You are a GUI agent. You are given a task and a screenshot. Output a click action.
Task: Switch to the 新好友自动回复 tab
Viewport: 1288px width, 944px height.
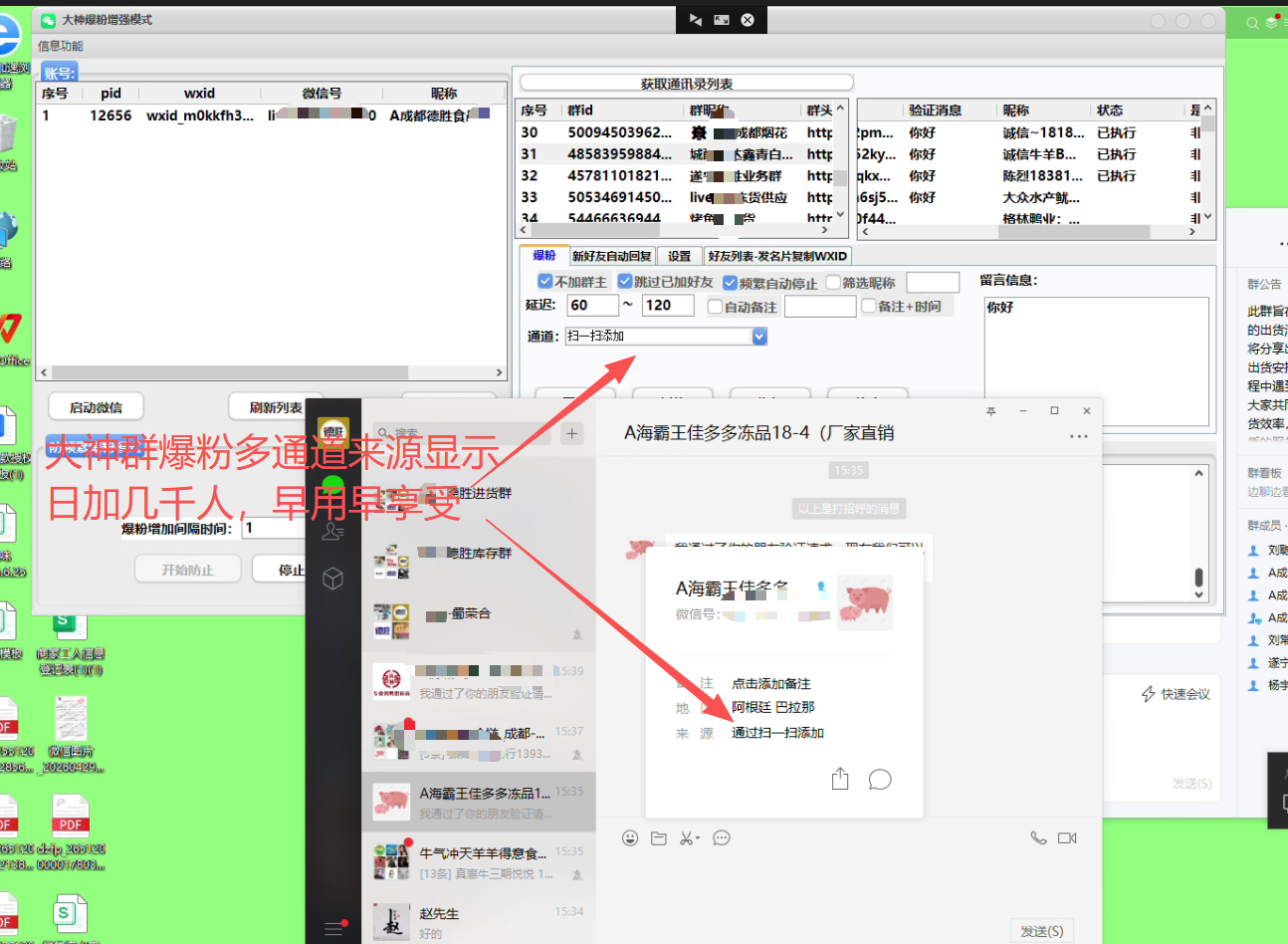[x=612, y=256]
